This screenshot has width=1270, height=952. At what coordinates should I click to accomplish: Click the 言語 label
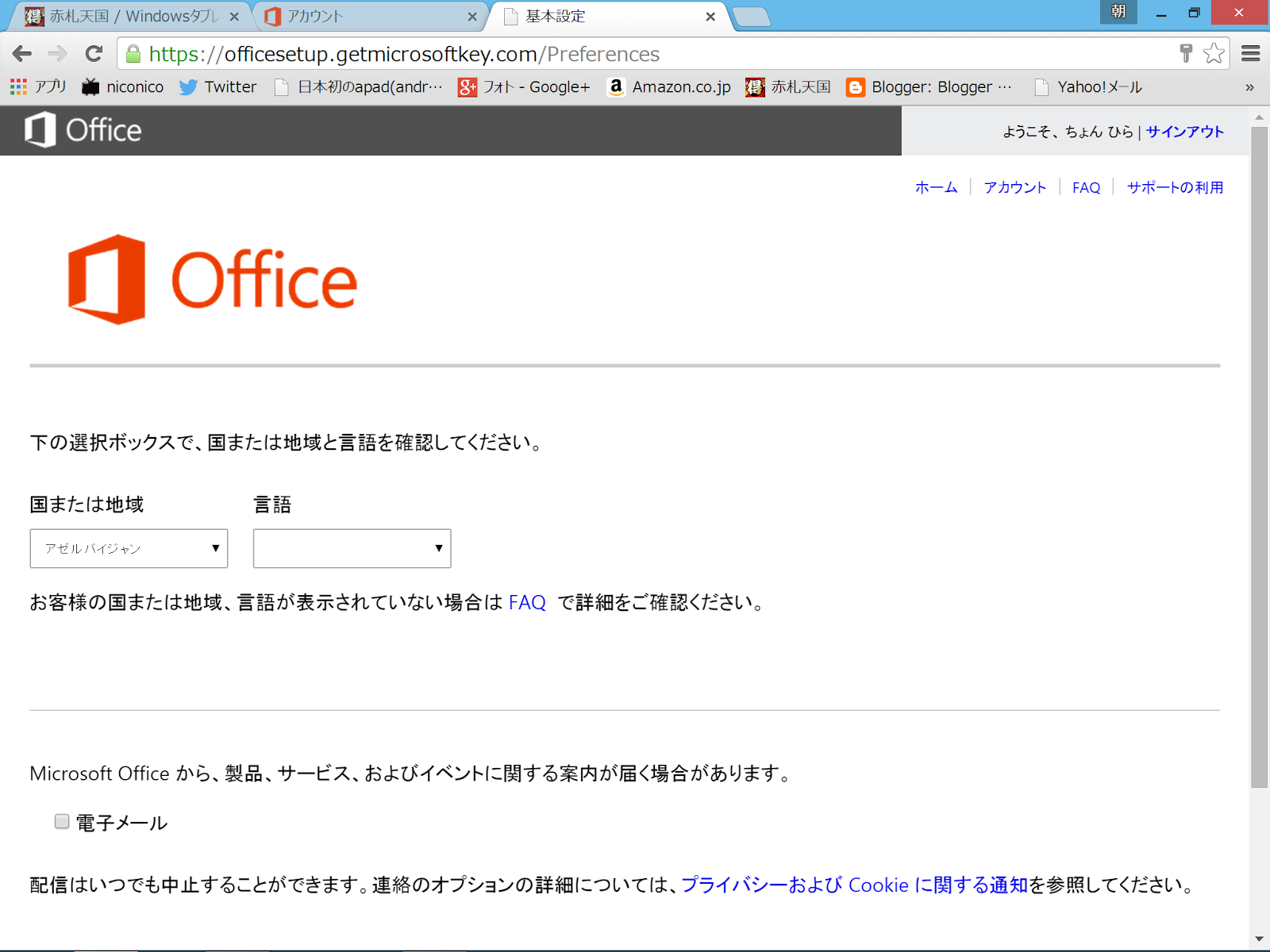click(x=272, y=505)
